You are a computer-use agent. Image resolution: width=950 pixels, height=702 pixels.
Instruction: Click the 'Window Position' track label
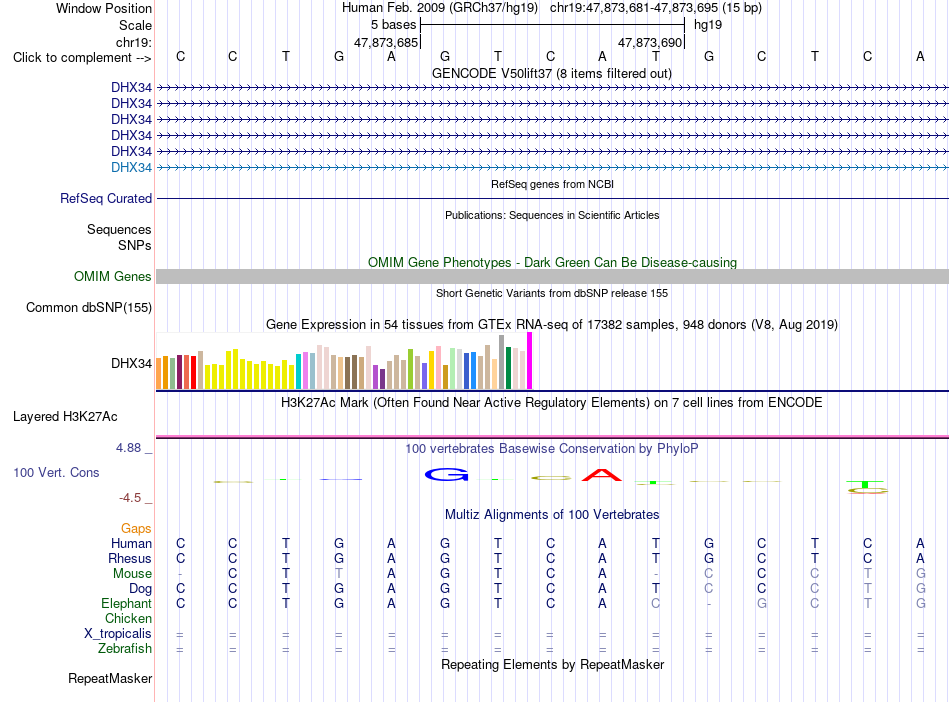(x=104, y=8)
